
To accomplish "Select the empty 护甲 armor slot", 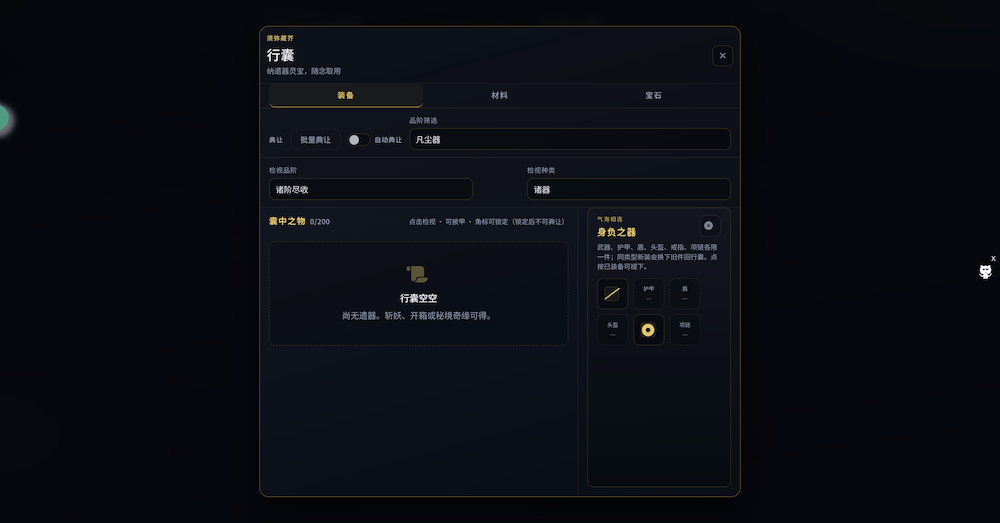I will coord(648,294).
